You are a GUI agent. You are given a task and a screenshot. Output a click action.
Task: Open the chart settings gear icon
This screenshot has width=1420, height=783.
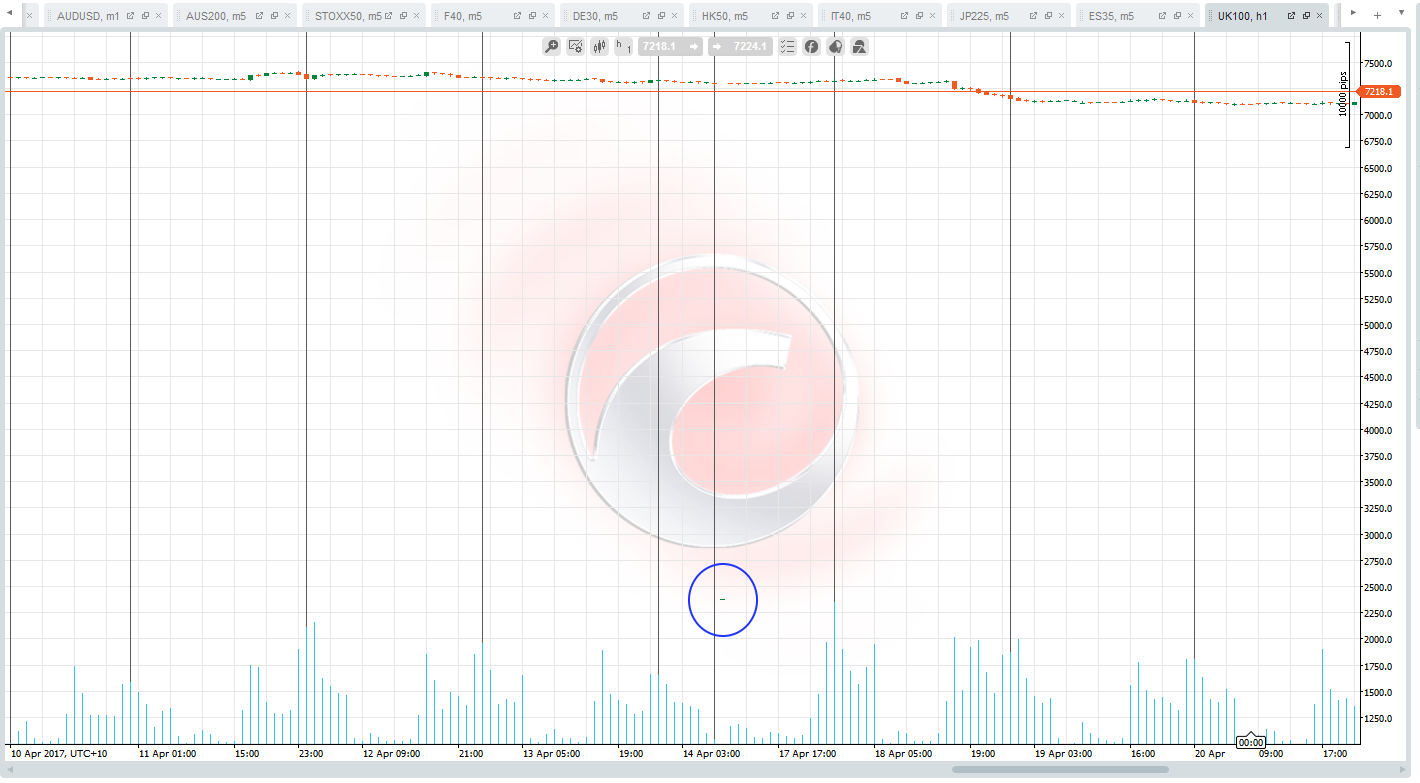(575, 46)
